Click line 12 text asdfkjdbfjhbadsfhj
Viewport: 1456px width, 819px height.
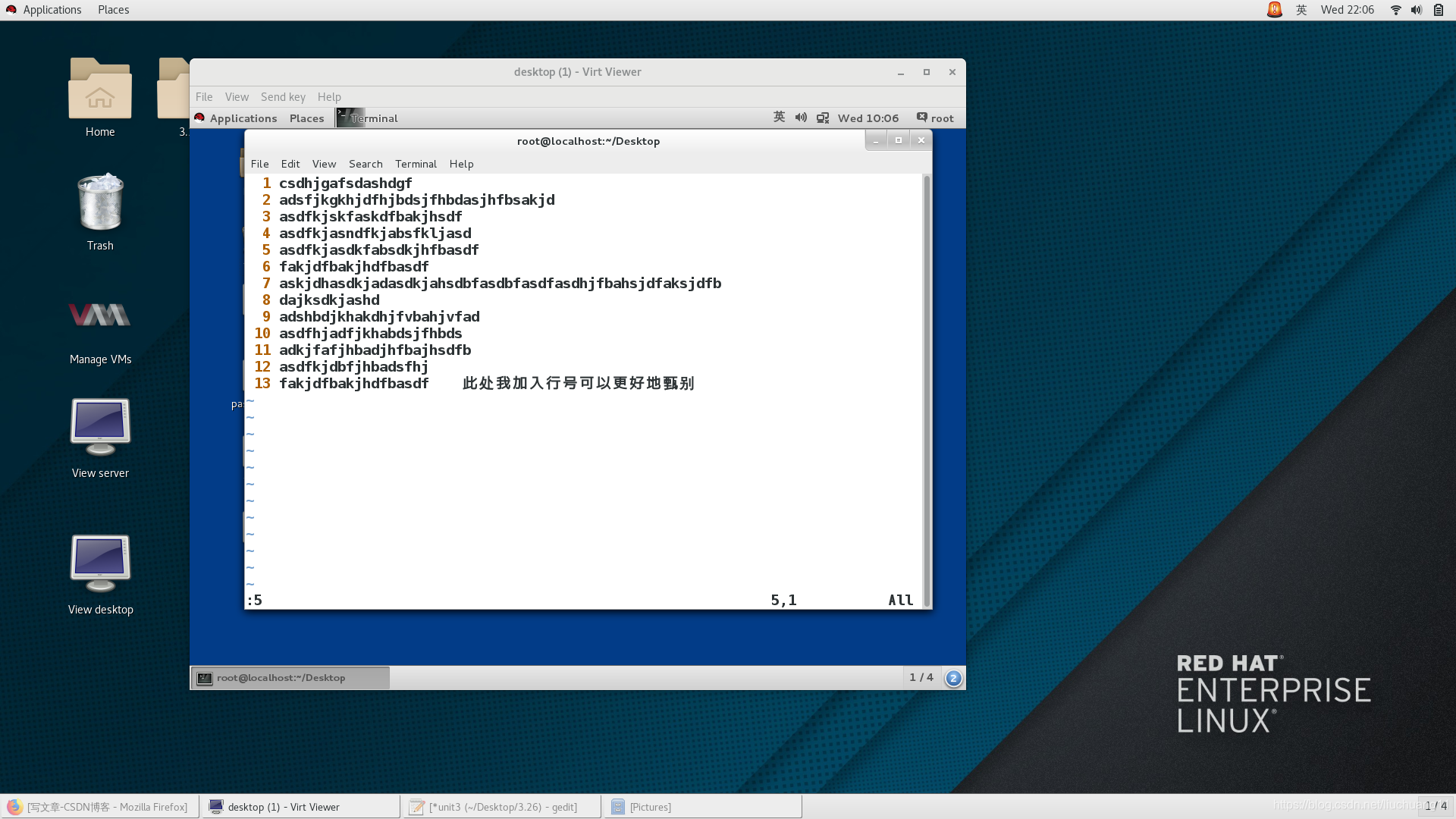[x=353, y=367]
